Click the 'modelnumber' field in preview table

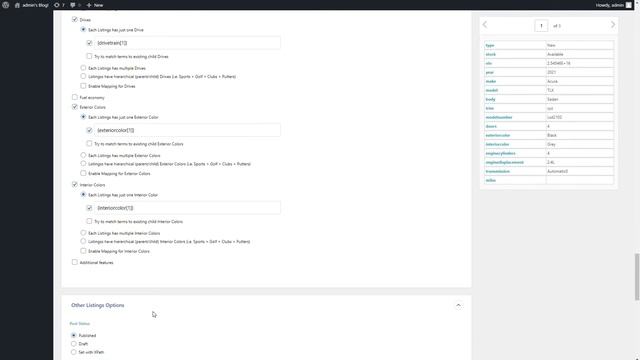coord(499,117)
